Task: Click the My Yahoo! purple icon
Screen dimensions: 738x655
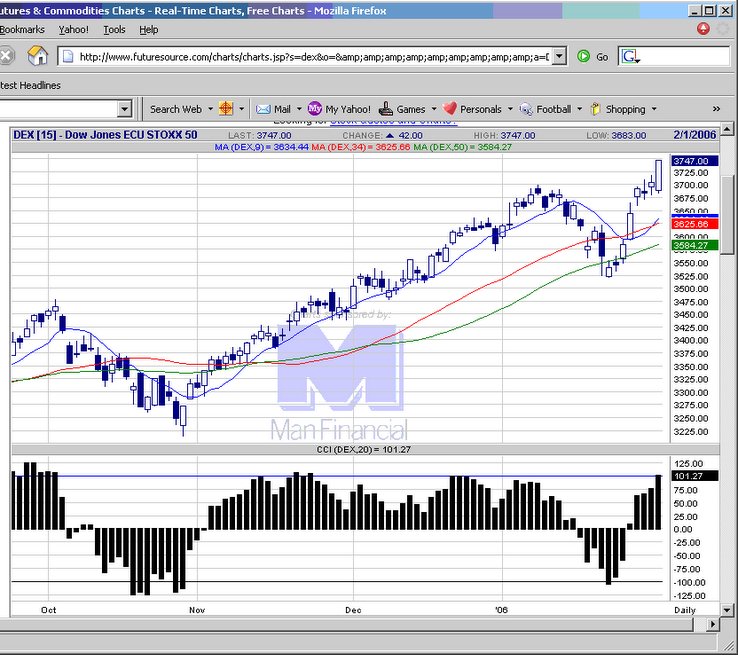Action: coord(314,109)
